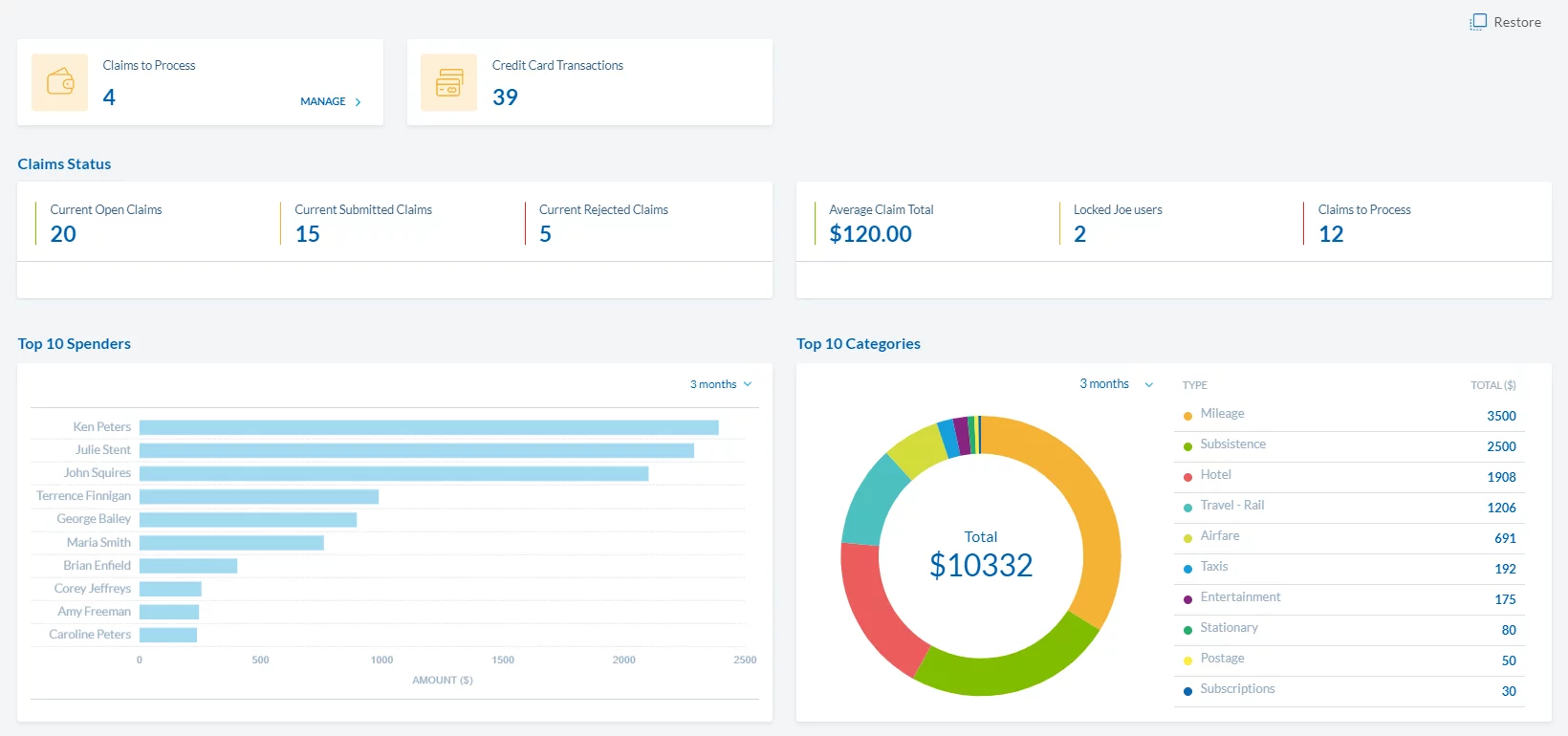Image resolution: width=1568 pixels, height=736 pixels.
Task: Click the credit card icon tile
Action: pyautogui.click(x=448, y=82)
